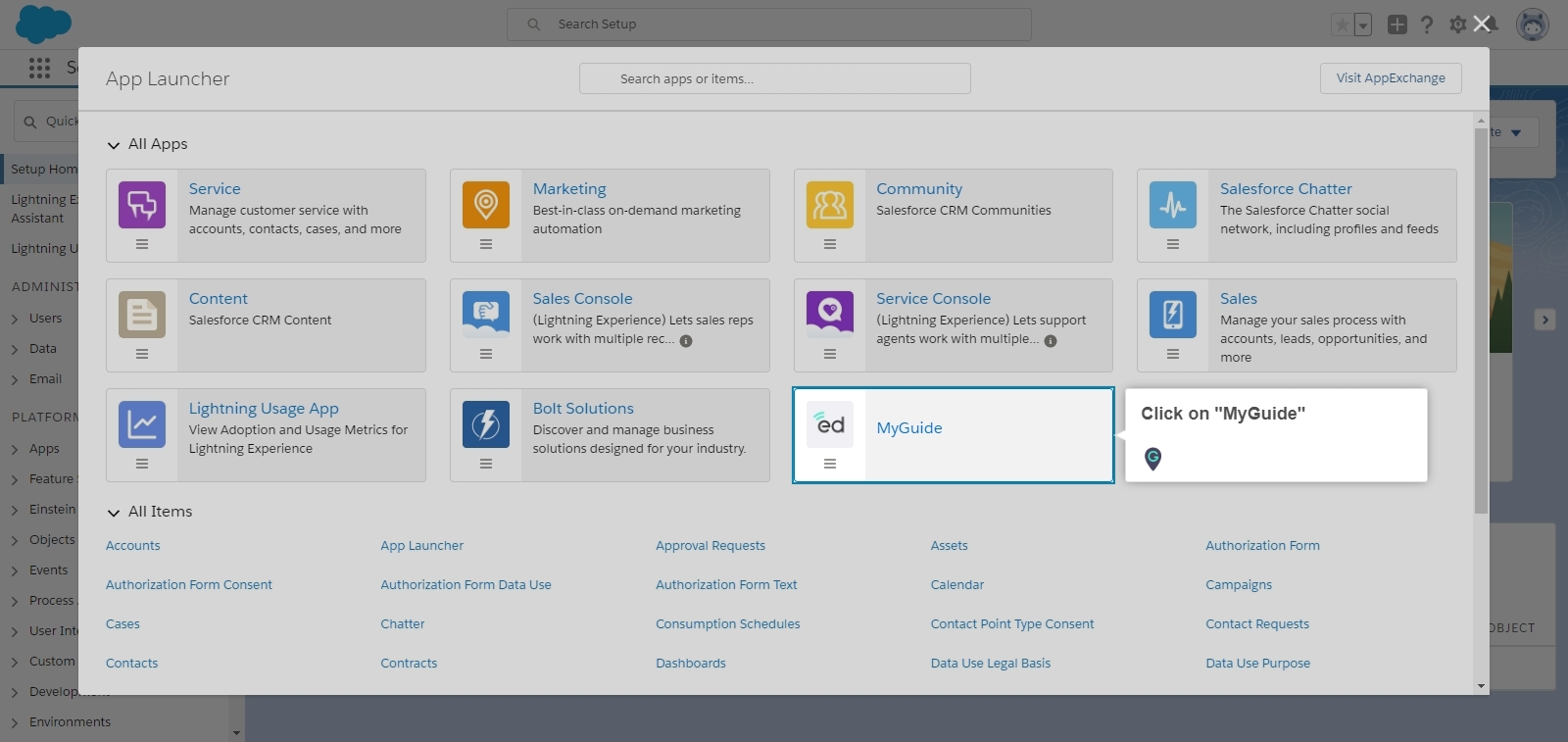Click info icon on Service Console description
The width and height of the screenshot is (1568, 742).
1051,341
